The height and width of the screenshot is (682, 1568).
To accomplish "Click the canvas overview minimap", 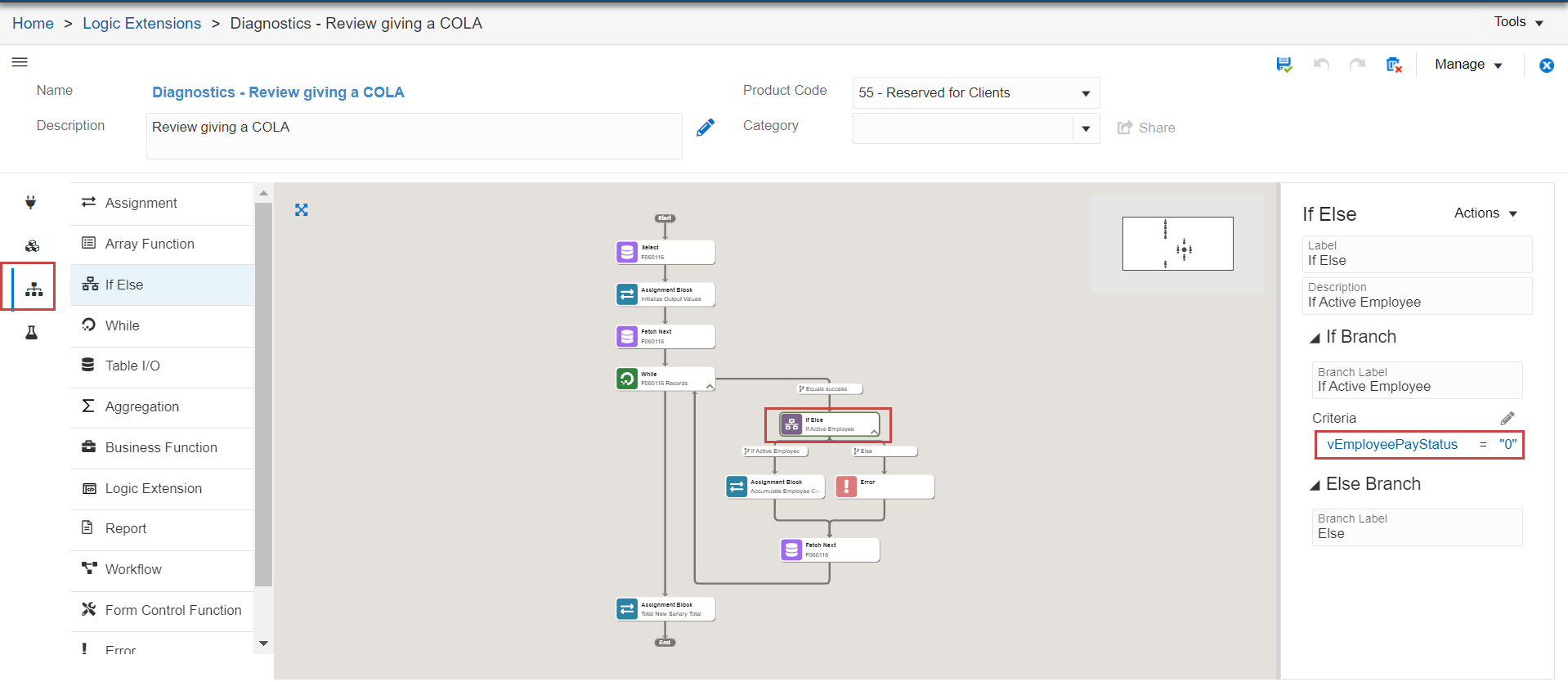I will [x=1177, y=244].
